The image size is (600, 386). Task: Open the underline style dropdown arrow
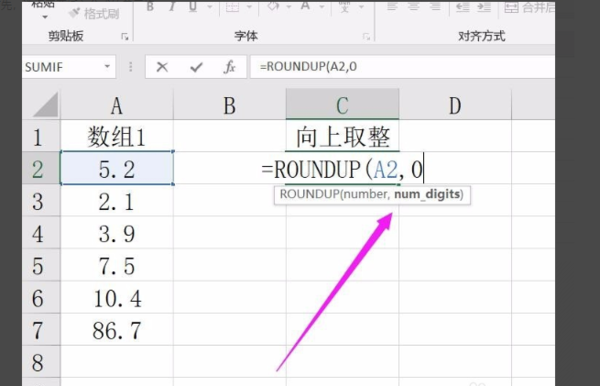pos(209,7)
